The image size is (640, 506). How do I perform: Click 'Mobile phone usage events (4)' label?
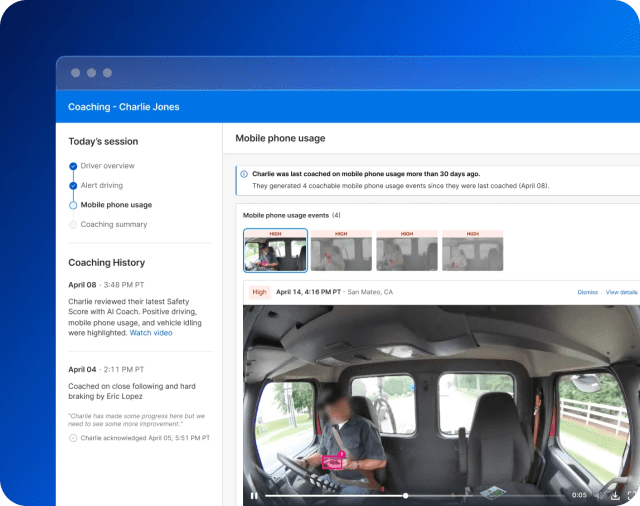coord(292,215)
